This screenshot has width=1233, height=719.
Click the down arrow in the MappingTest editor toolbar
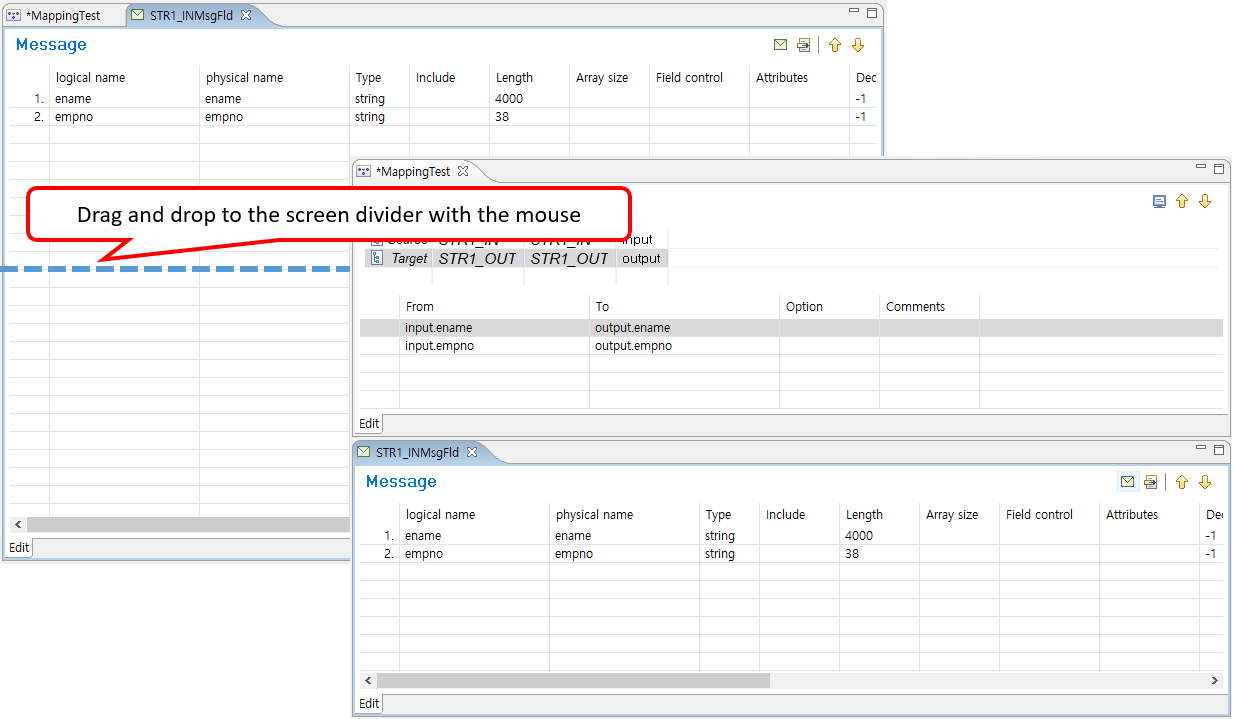(x=1205, y=201)
